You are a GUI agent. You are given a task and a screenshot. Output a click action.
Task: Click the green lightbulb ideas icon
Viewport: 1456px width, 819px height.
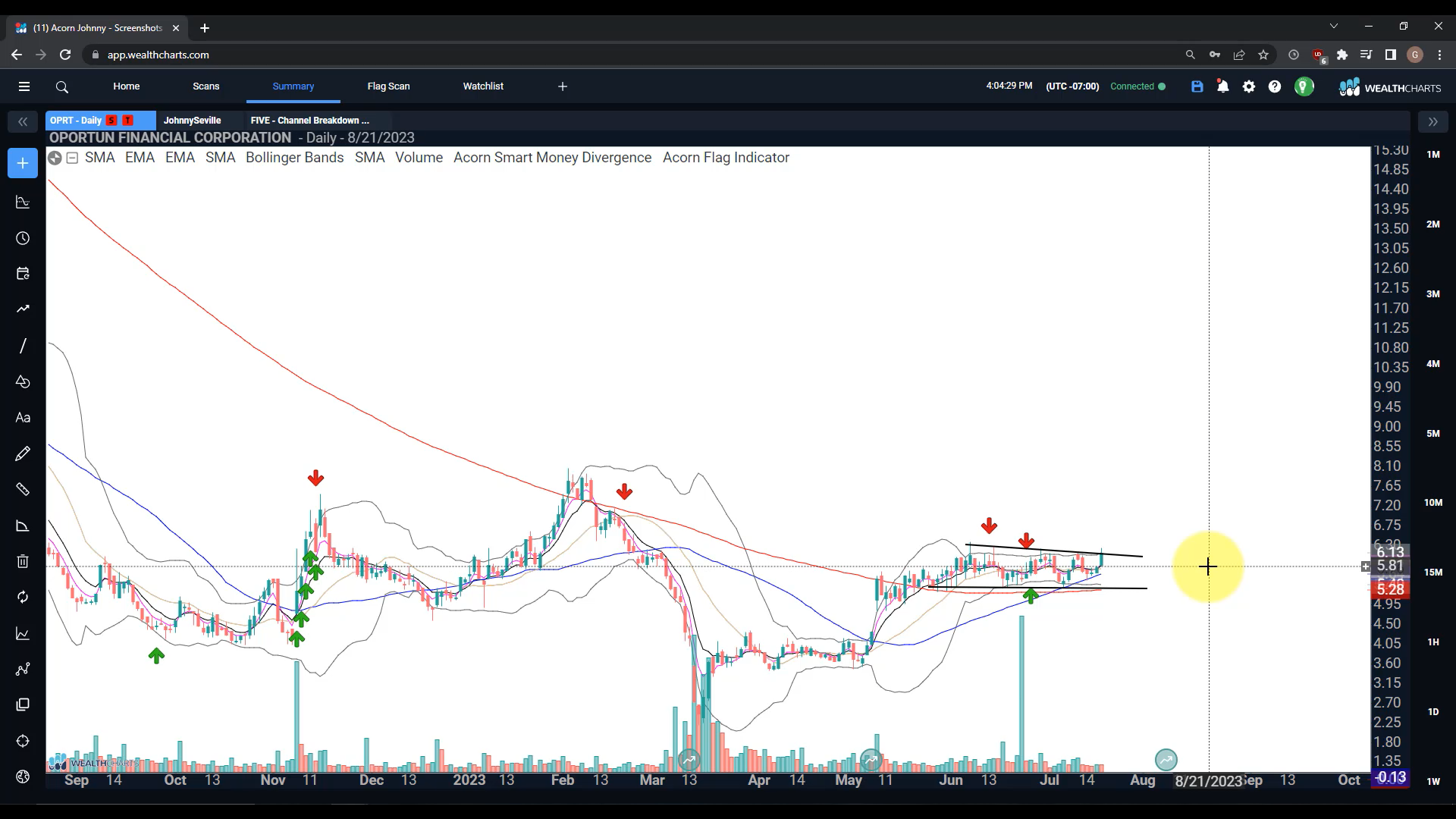[x=1304, y=86]
